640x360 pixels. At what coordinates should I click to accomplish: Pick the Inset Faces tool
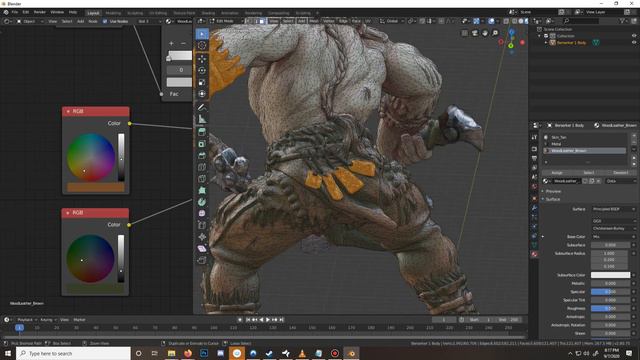click(x=202, y=144)
